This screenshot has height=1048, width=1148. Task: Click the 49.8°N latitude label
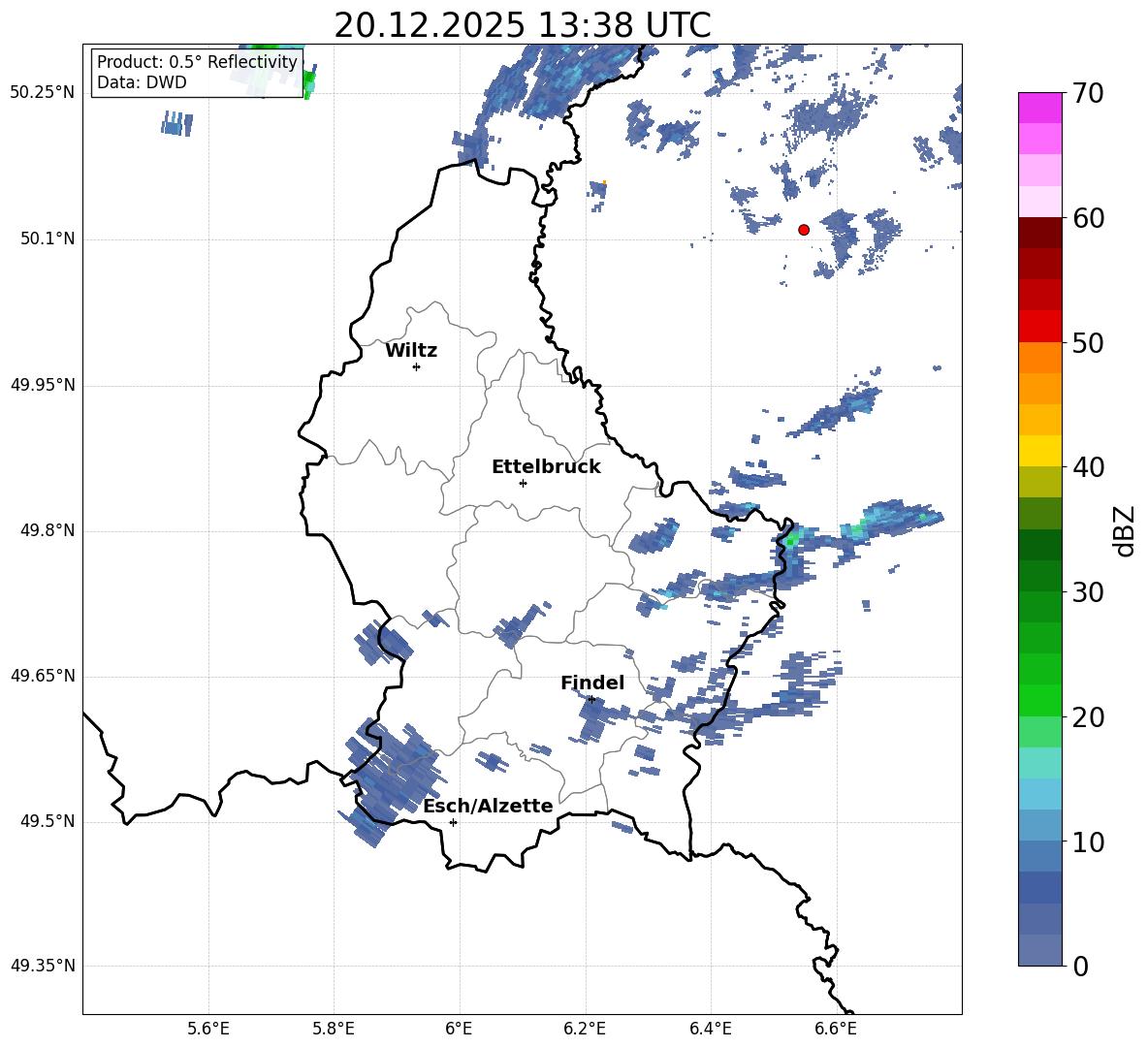47,530
